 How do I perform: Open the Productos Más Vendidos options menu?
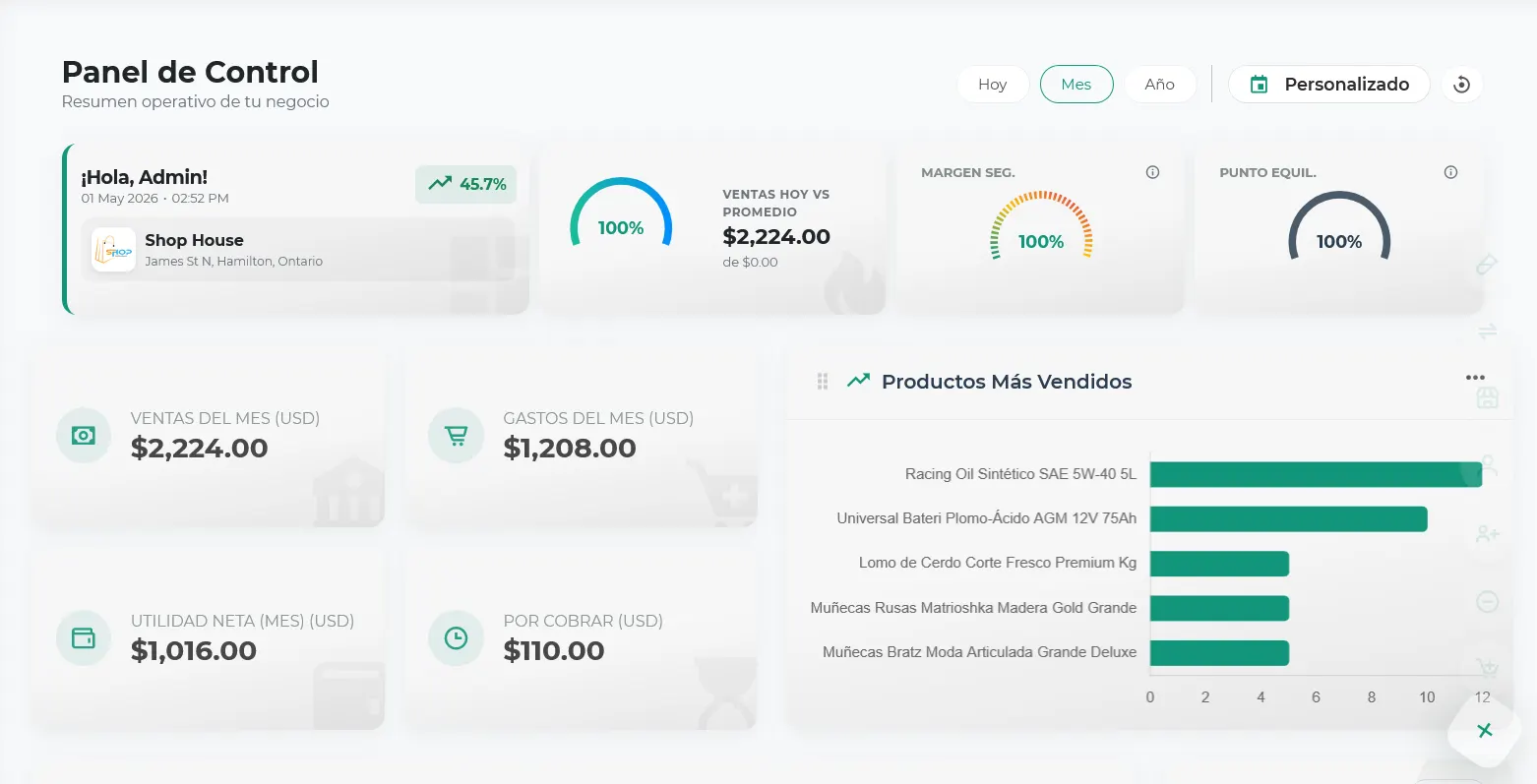click(1475, 378)
